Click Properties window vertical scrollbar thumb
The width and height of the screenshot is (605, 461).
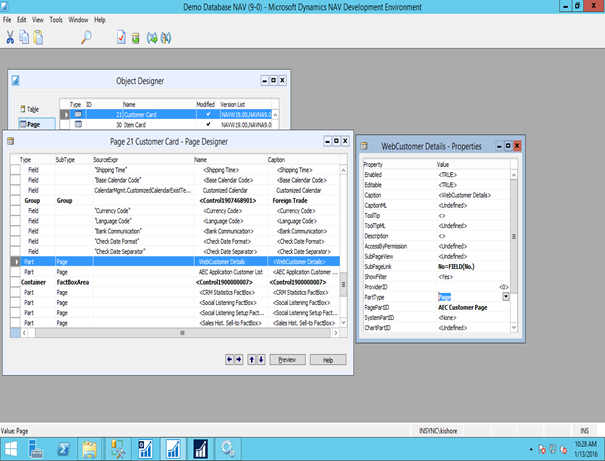pyautogui.click(x=514, y=236)
